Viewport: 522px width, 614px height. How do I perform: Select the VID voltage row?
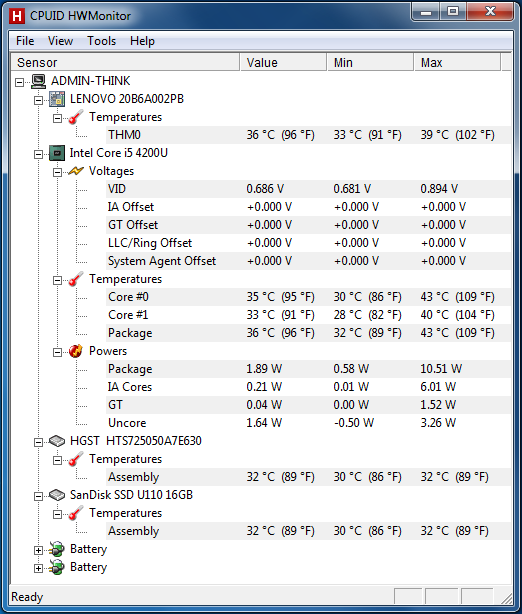[x=309, y=189]
